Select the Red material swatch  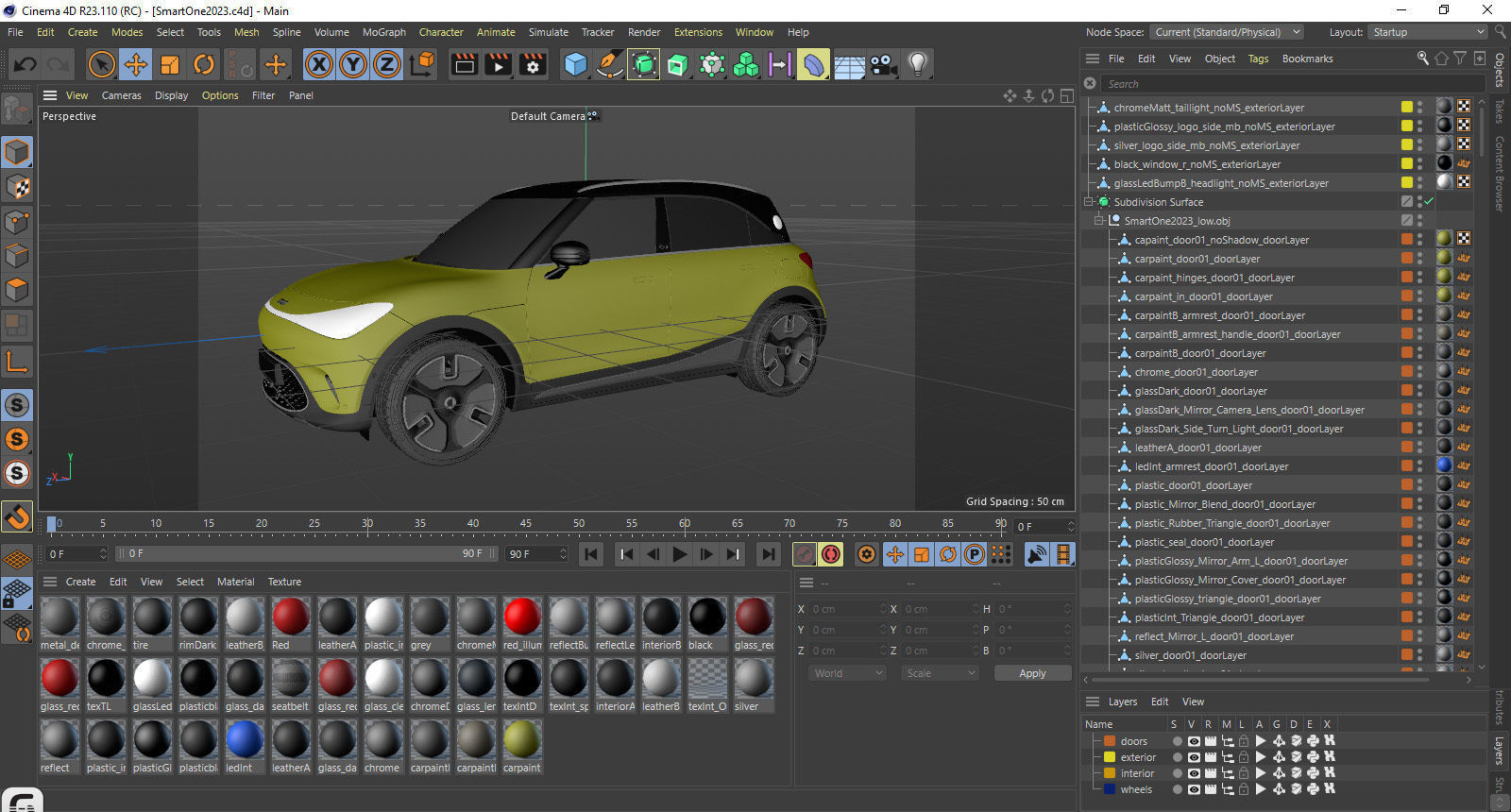(291, 617)
